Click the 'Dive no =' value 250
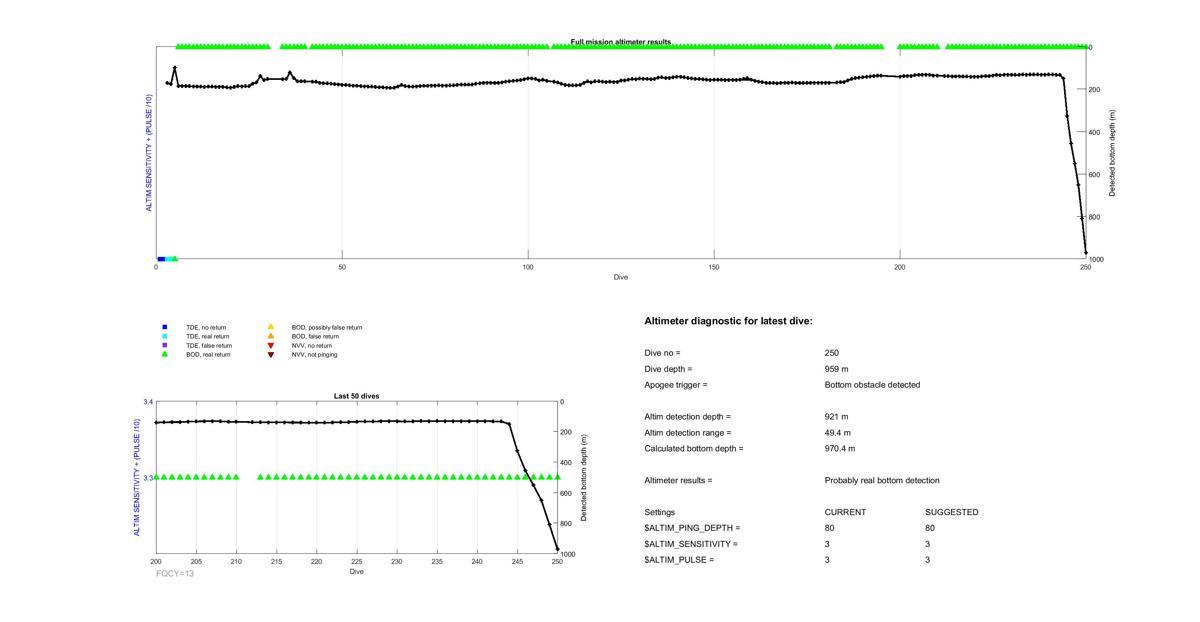Viewport: 1200px width, 622px height. (832, 353)
